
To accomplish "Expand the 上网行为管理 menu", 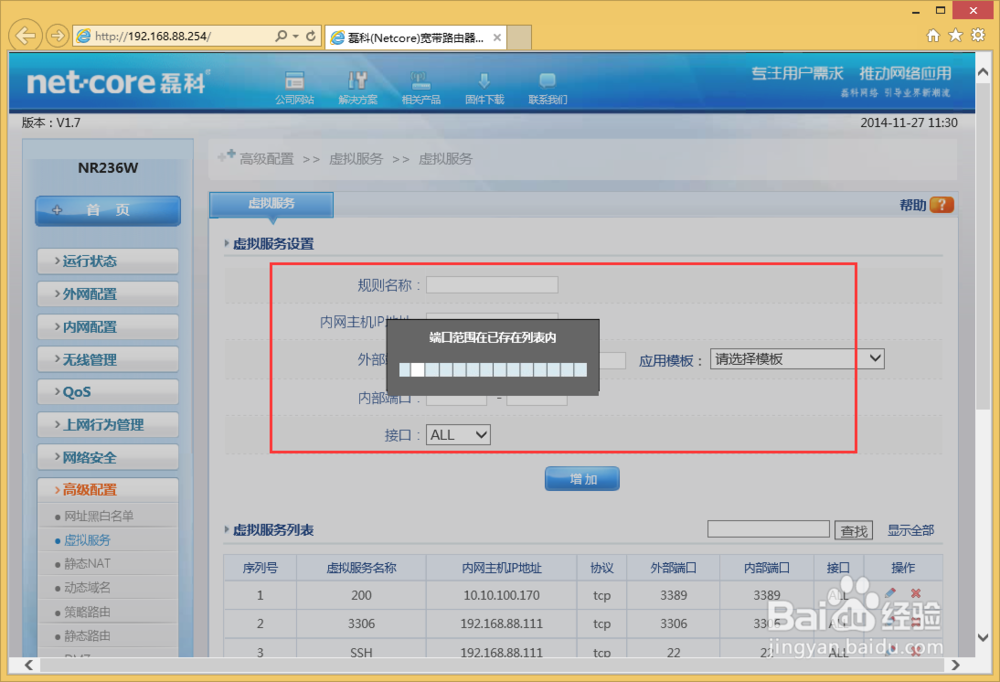I will 108,425.
